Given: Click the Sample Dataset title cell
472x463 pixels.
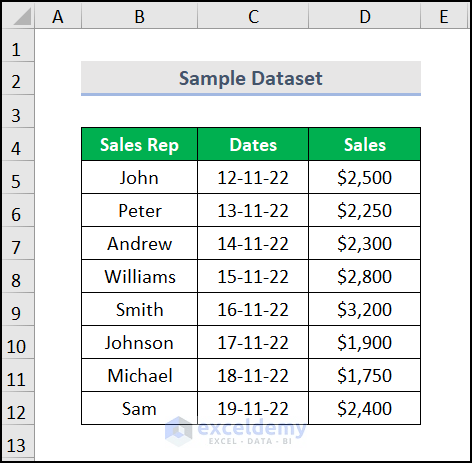Looking at the screenshot, I should pyautogui.click(x=251, y=78).
